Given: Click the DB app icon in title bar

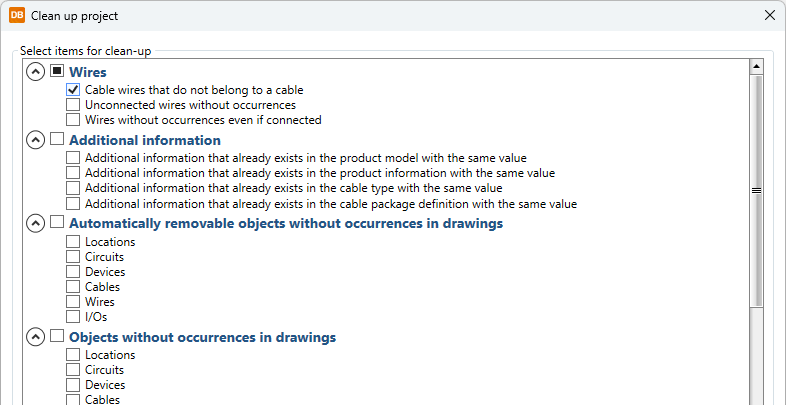Looking at the screenshot, I should (17, 15).
